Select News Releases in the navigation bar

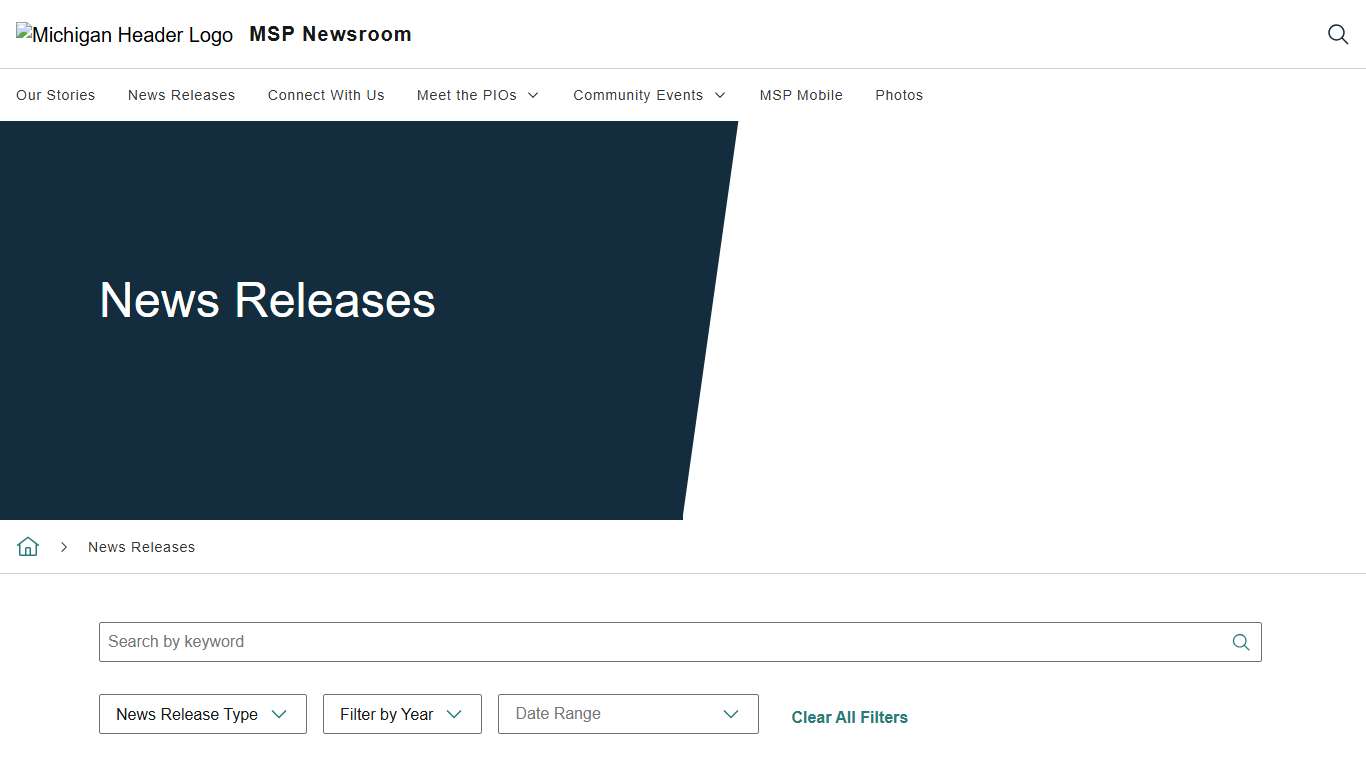click(181, 95)
